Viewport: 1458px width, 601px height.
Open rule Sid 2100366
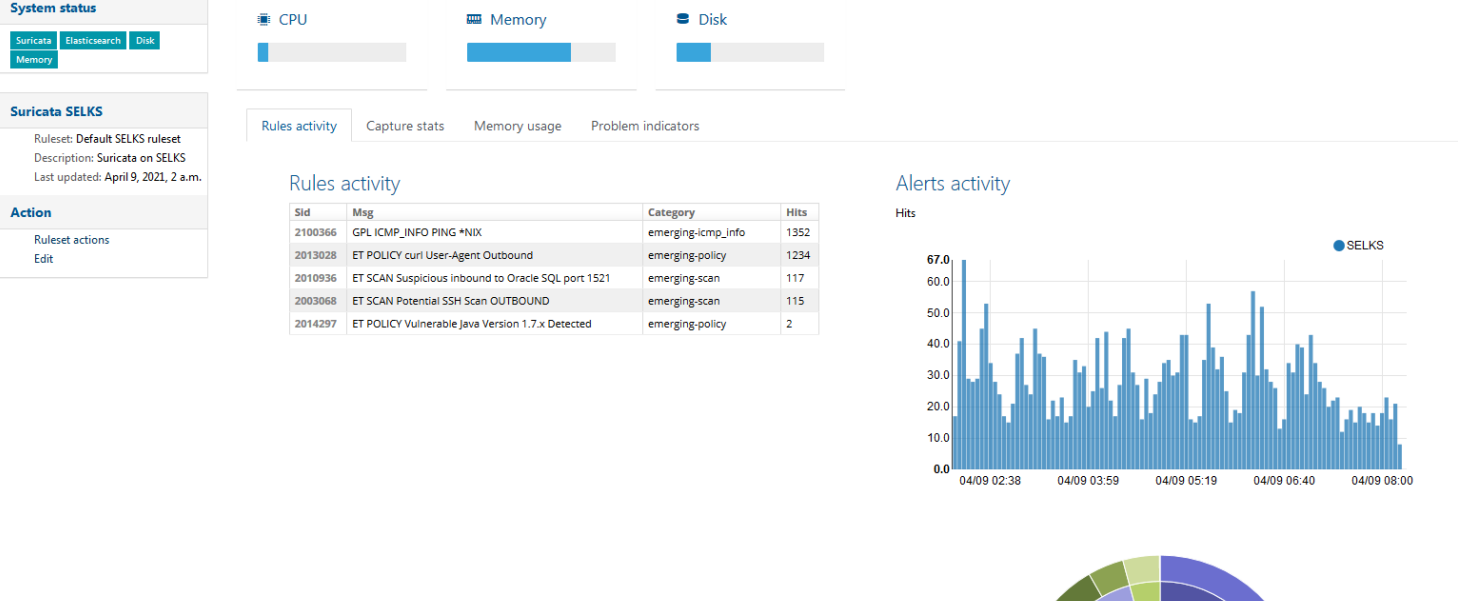point(315,232)
